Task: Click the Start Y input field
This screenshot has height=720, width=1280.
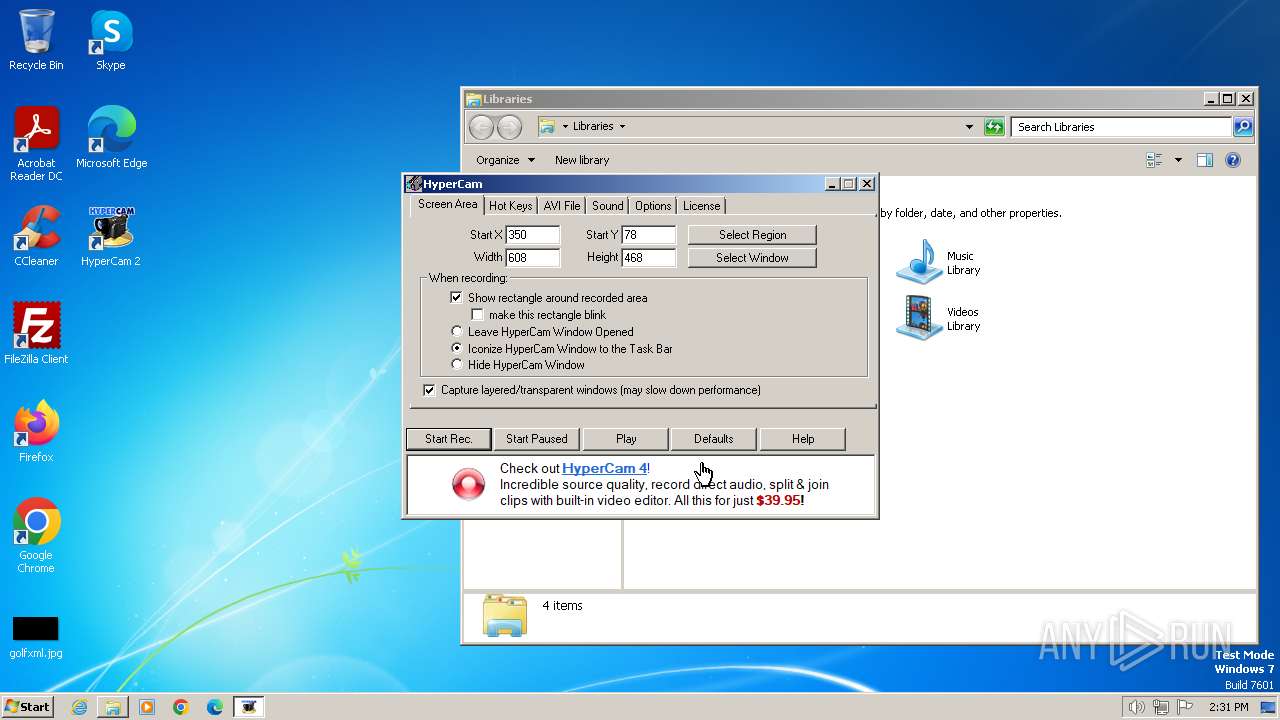Action: coord(648,235)
